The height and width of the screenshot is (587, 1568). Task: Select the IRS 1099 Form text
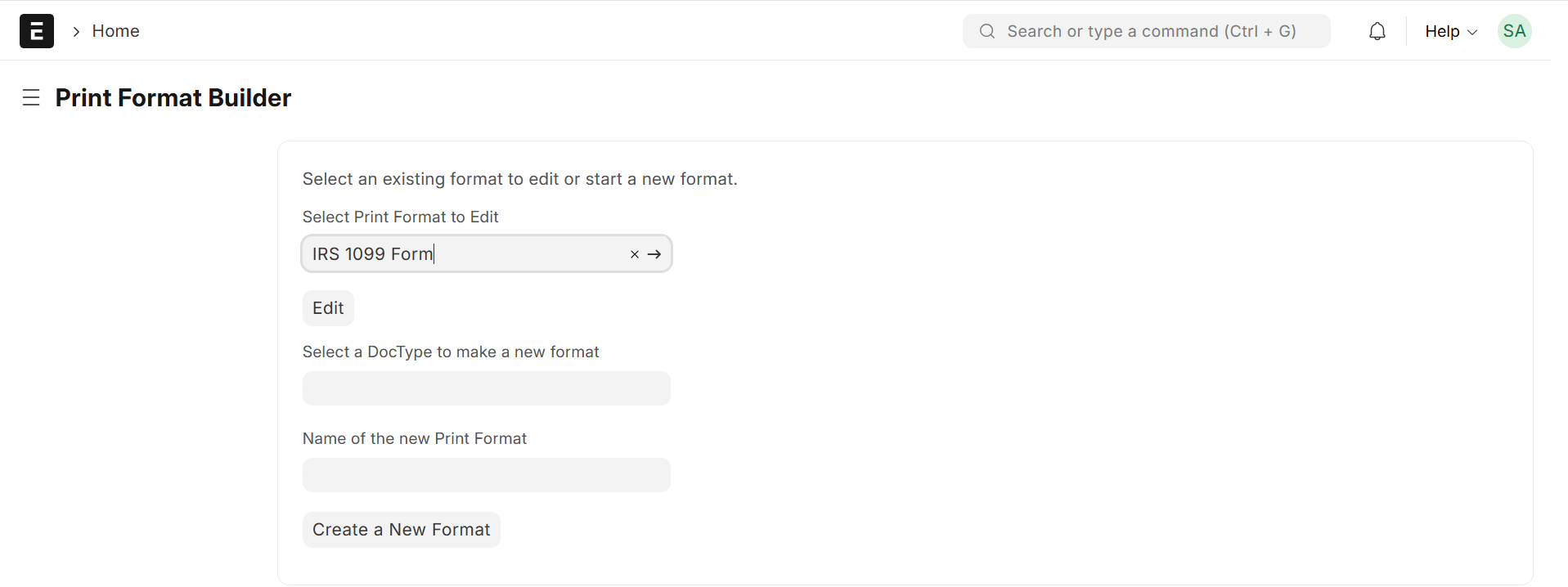tap(372, 253)
